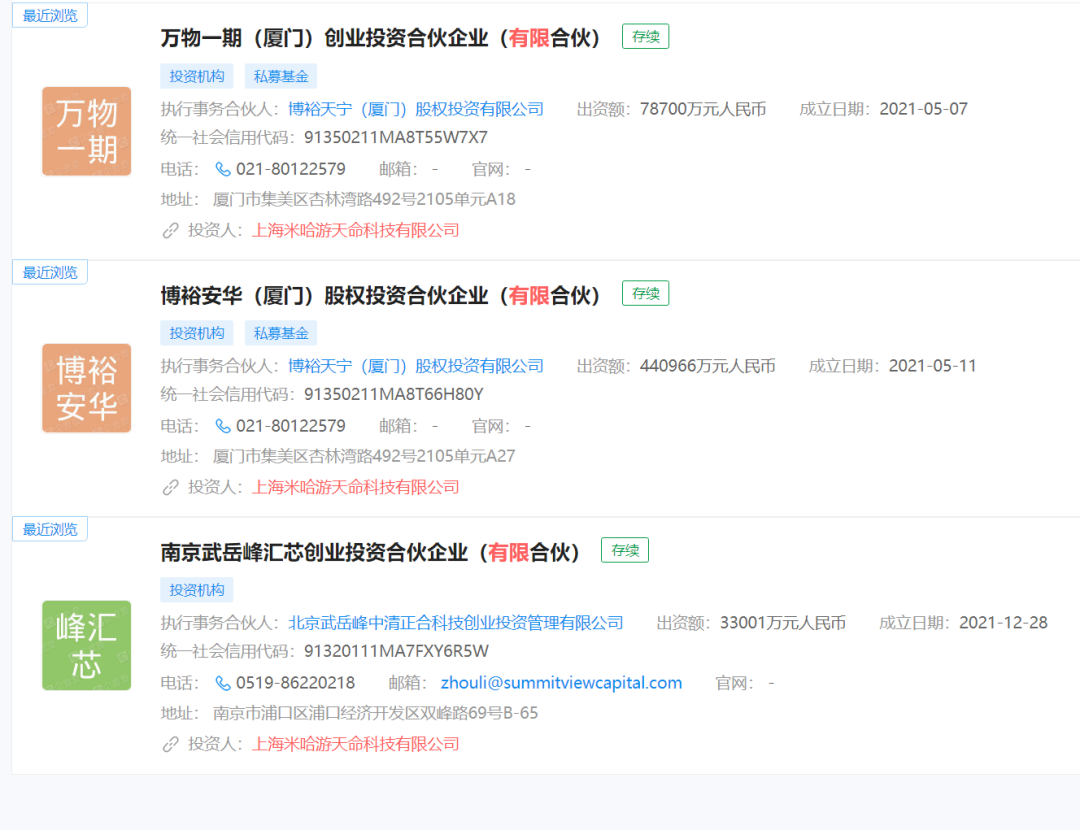Click link icon before 投资人 in 博裕安华 card

[x=170, y=488]
